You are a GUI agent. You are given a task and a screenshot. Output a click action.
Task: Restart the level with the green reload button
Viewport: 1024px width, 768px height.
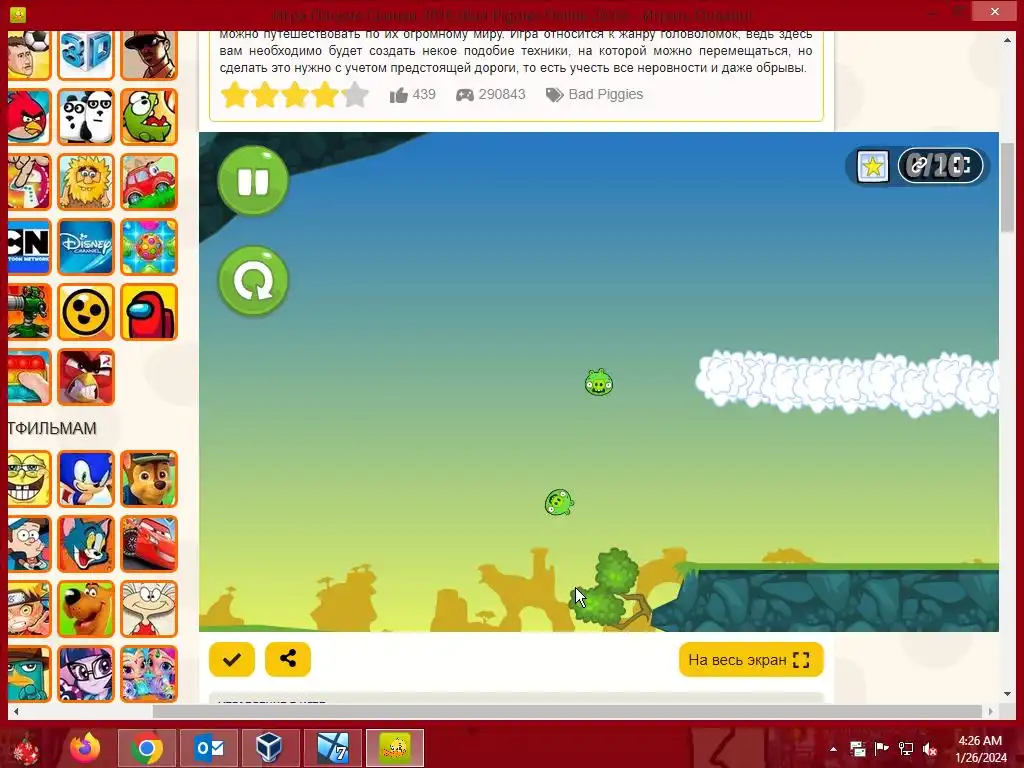coord(253,281)
